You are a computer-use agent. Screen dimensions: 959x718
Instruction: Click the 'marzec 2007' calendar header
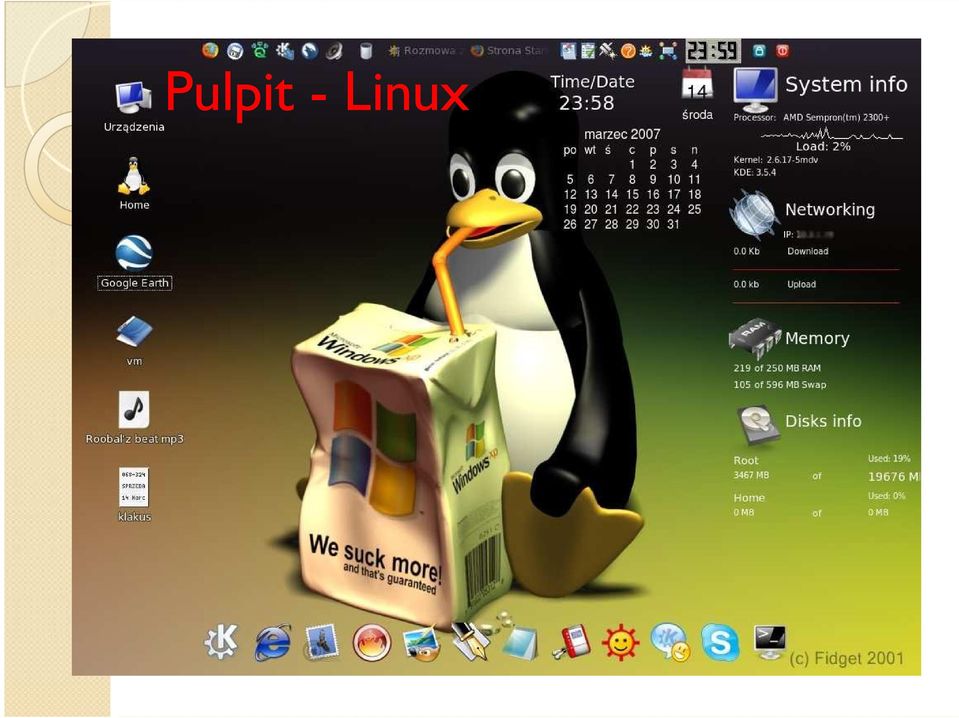(622, 134)
